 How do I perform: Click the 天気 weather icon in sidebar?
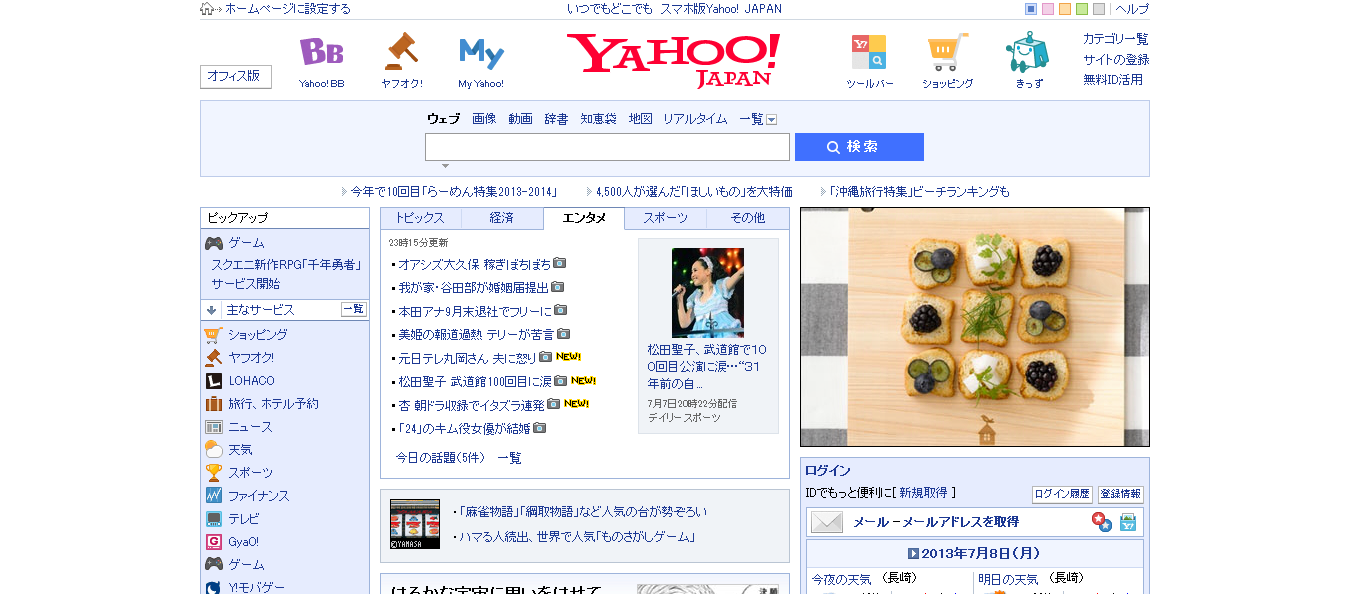[x=213, y=450]
